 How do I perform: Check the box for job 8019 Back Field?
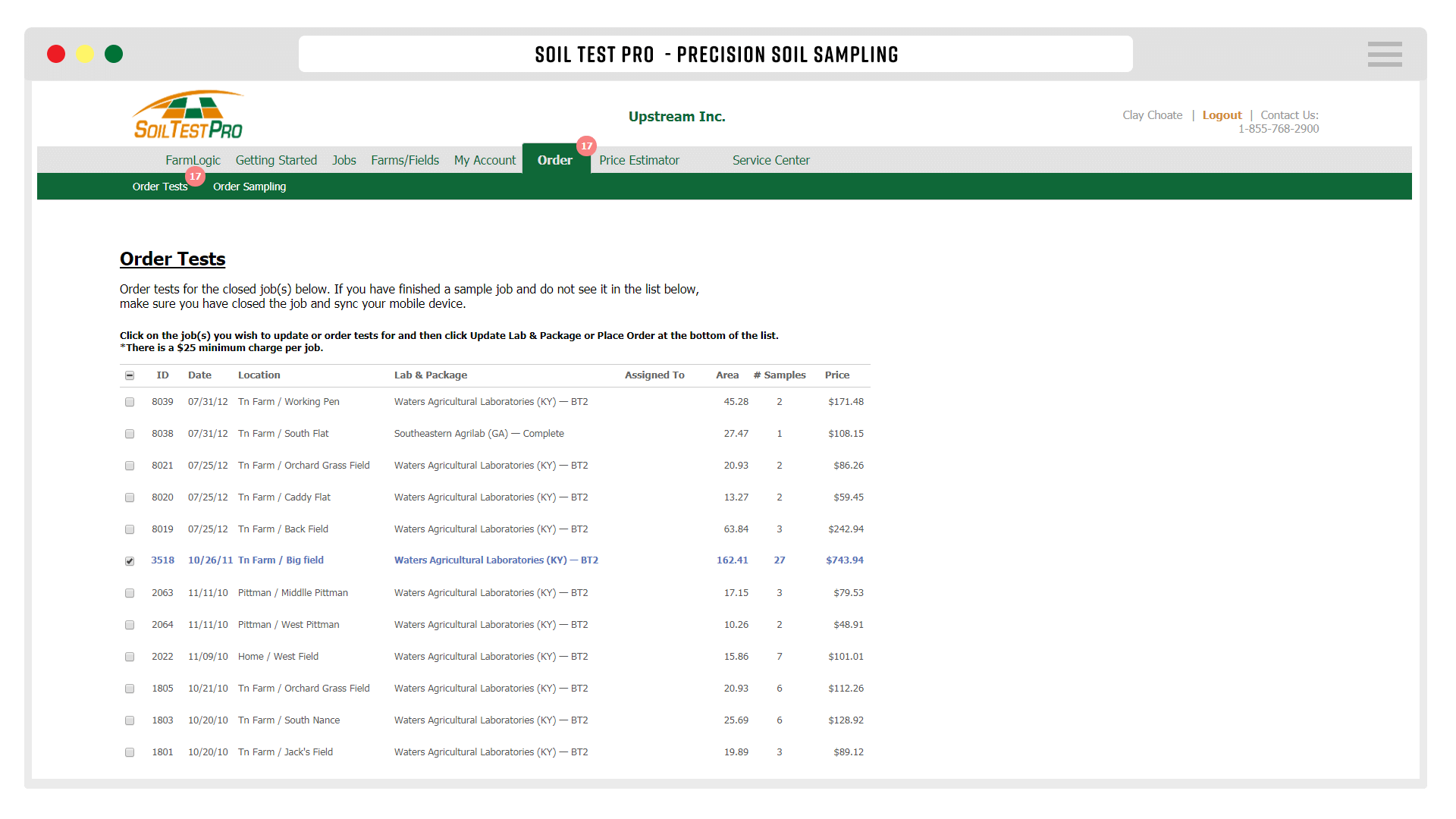tap(130, 529)
